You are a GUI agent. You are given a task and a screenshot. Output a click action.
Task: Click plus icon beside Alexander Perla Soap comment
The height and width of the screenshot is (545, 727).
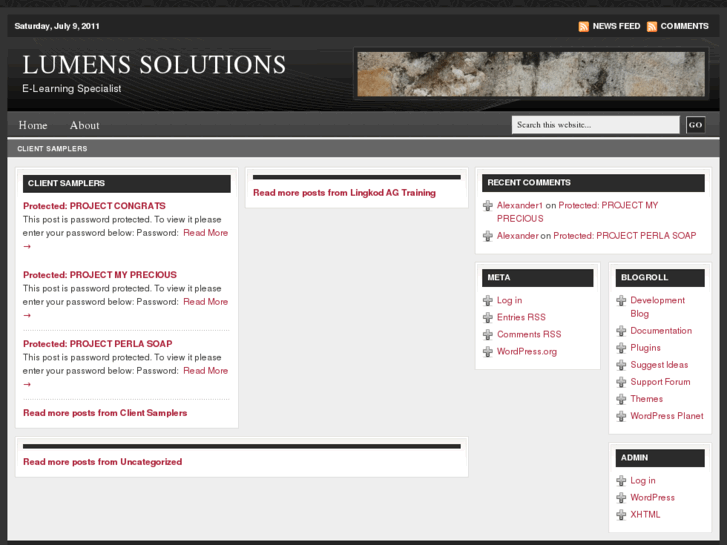[488, 236]
